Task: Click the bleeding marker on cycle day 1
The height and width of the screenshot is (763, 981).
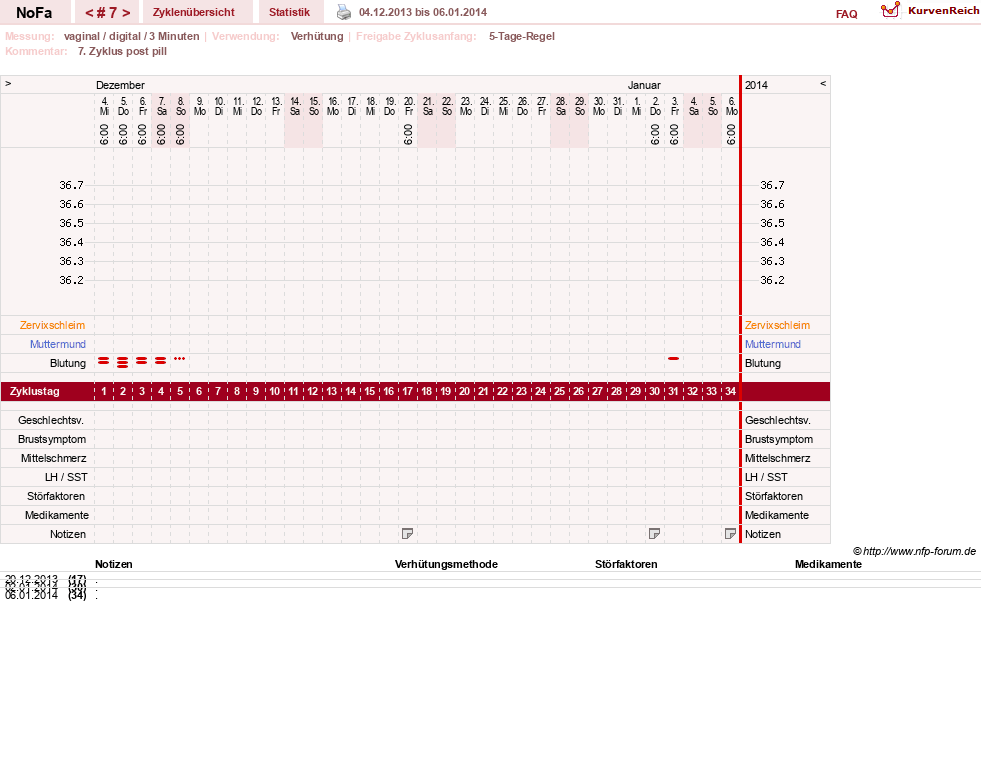Action: pos(104,361)
